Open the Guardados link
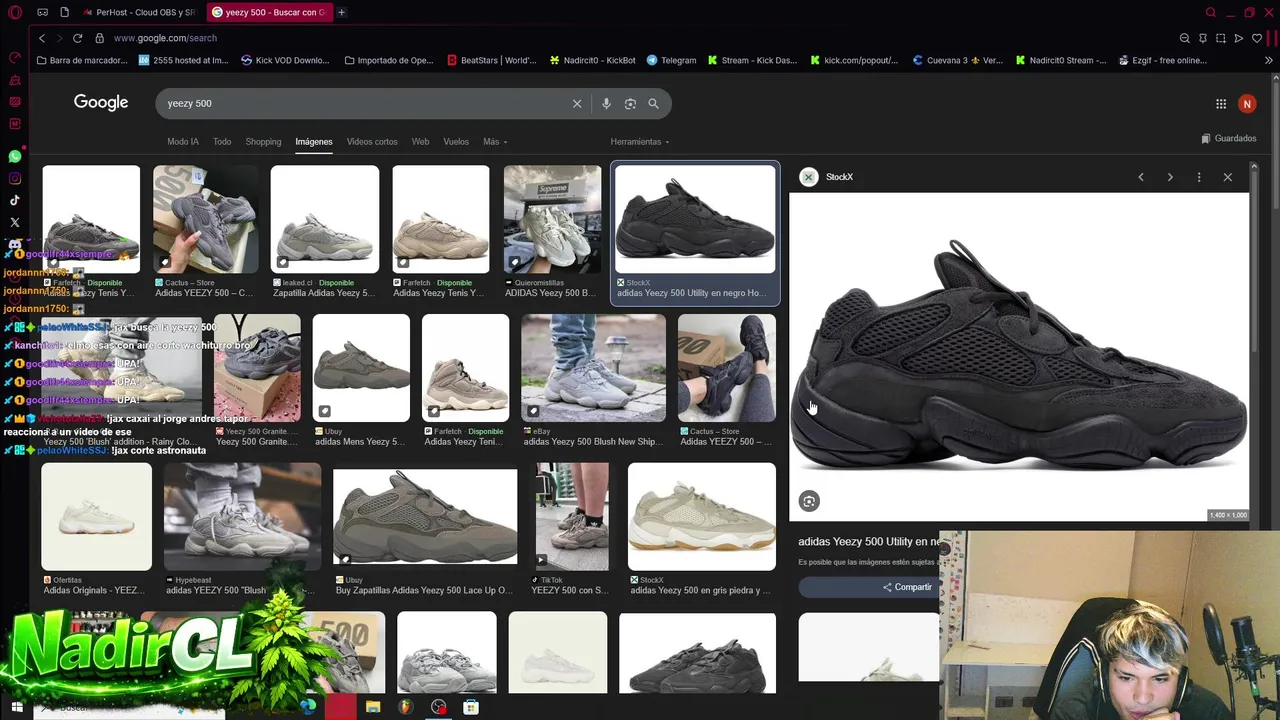Screen dimensions: 1280x720 pos(1229,138)
